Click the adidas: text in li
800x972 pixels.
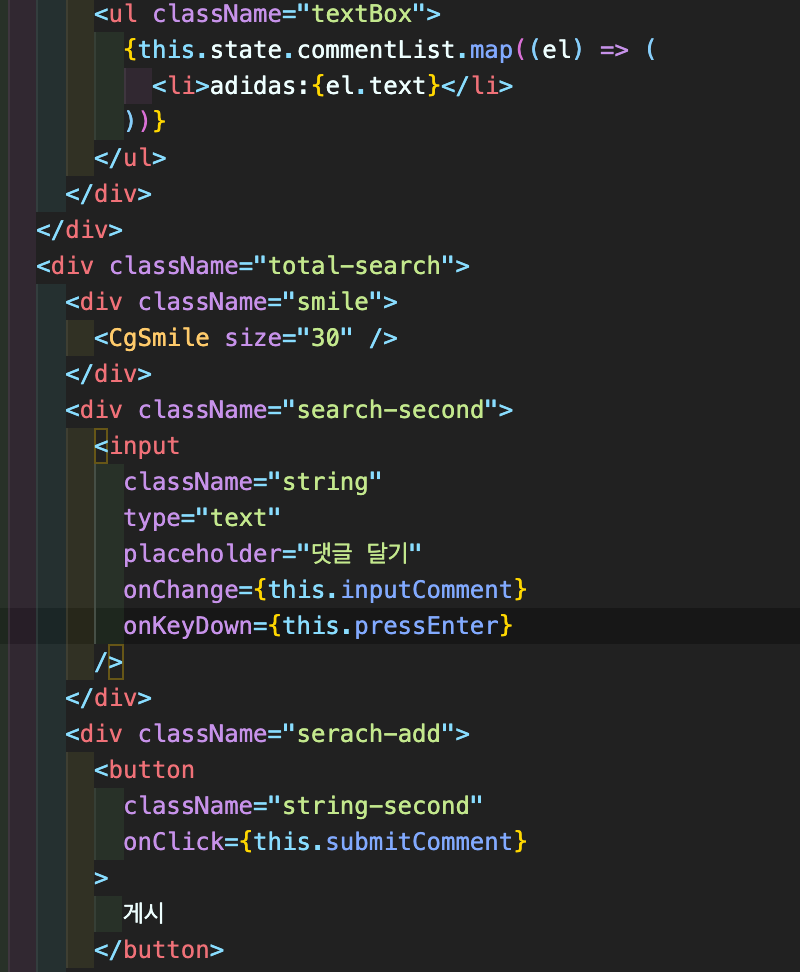260,86
